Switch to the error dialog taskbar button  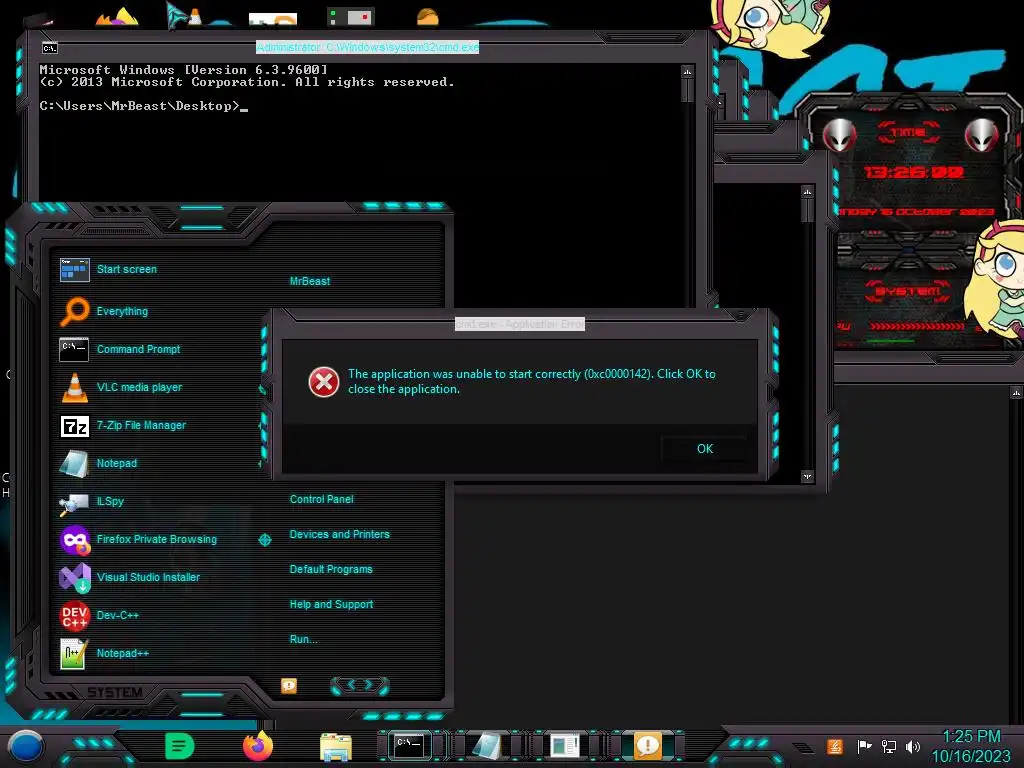pos(647,746)
